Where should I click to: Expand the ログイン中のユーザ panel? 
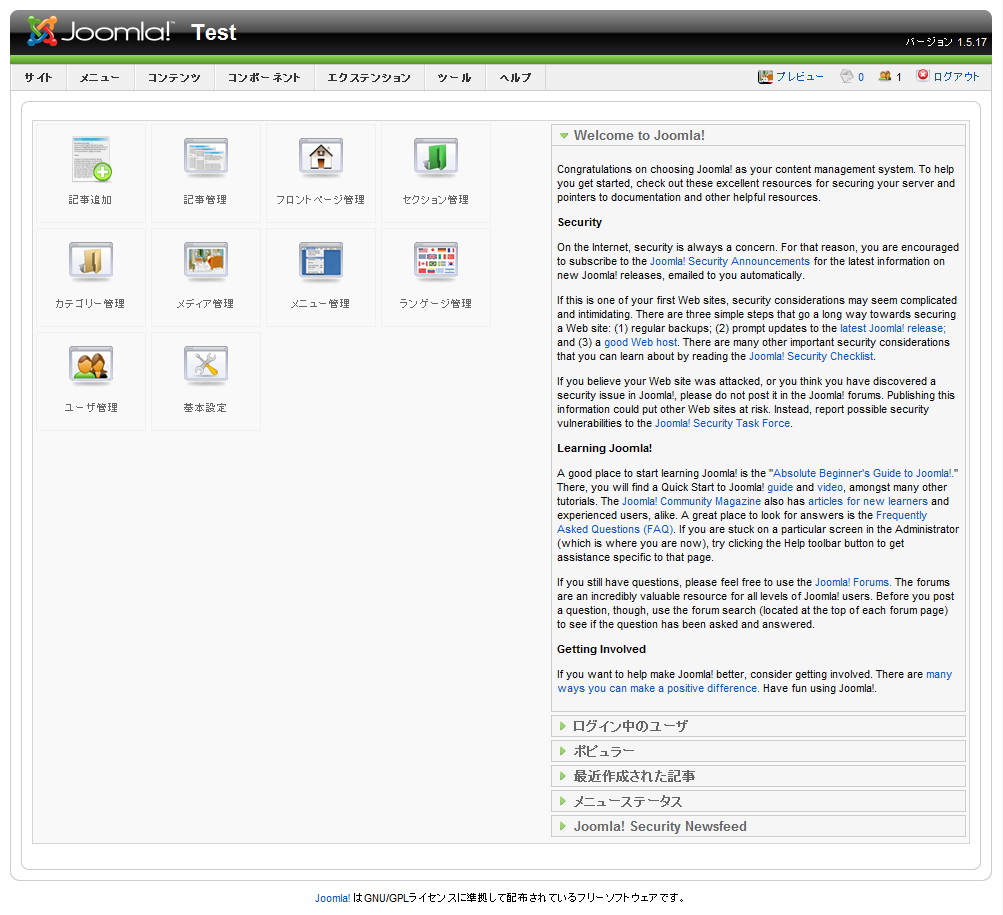[758, 726]
